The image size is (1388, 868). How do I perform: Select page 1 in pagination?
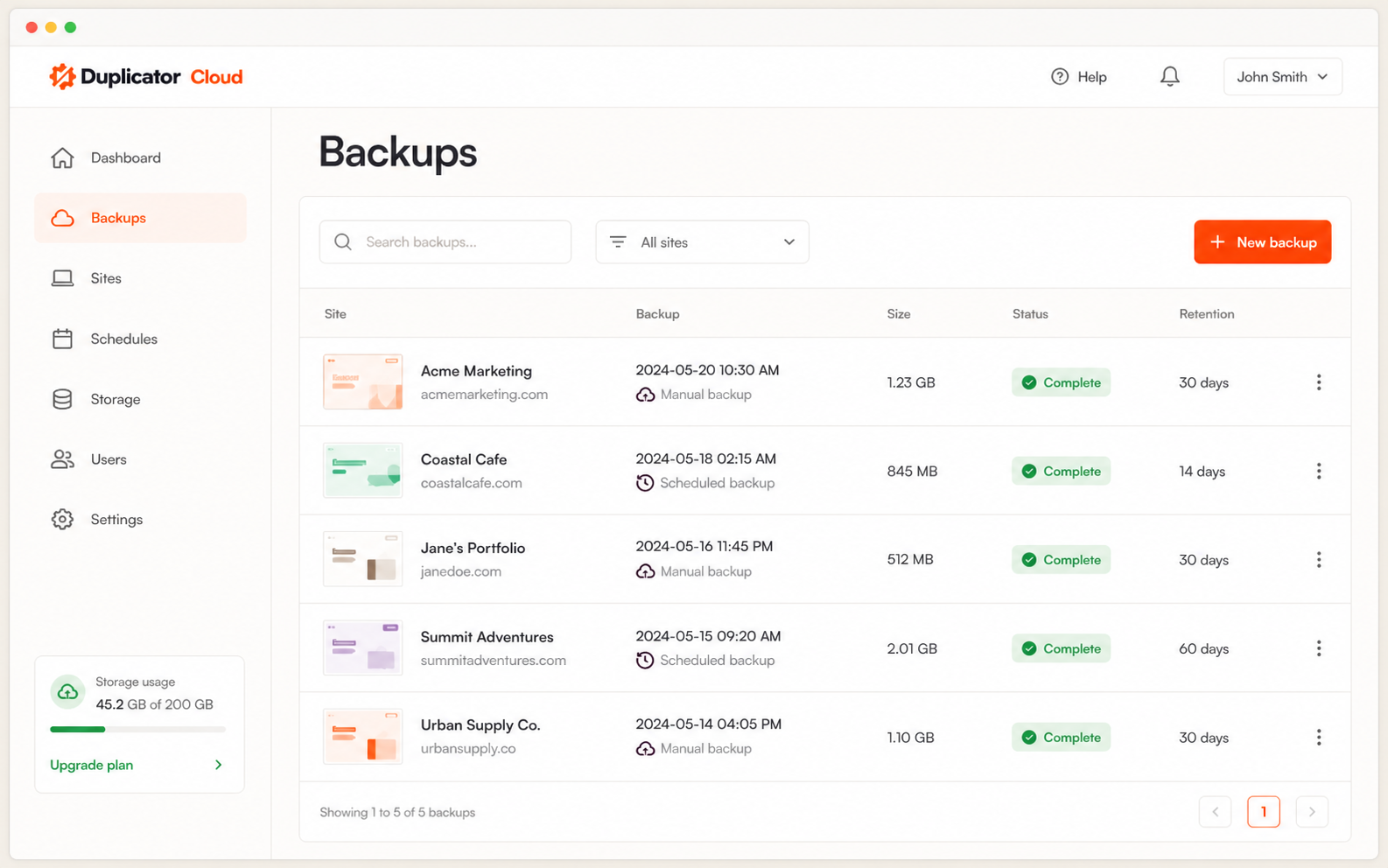coord(1263,812)
